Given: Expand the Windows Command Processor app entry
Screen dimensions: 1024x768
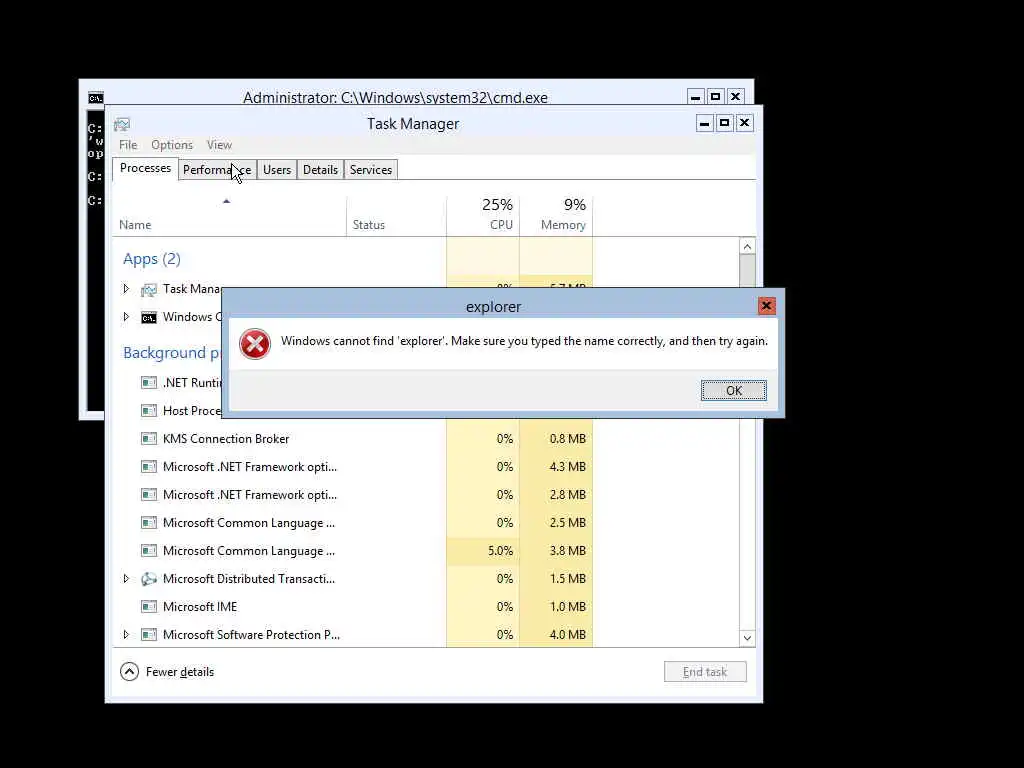Looking at the screenshot, I should pos(126,317).
